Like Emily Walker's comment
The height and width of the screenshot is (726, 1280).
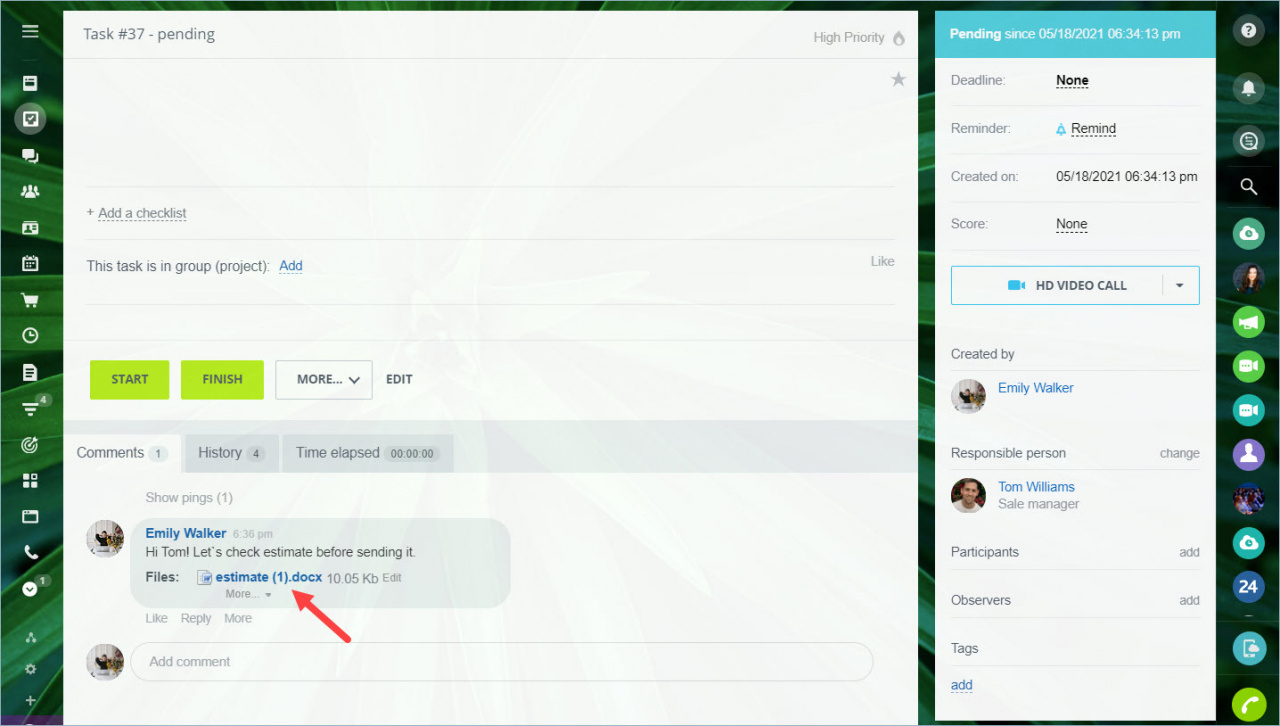tap(157, 619)
